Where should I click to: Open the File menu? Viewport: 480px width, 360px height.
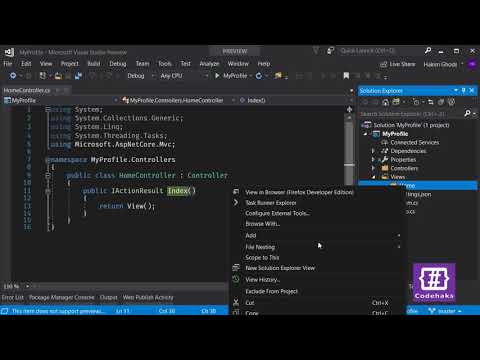[8, 64]
